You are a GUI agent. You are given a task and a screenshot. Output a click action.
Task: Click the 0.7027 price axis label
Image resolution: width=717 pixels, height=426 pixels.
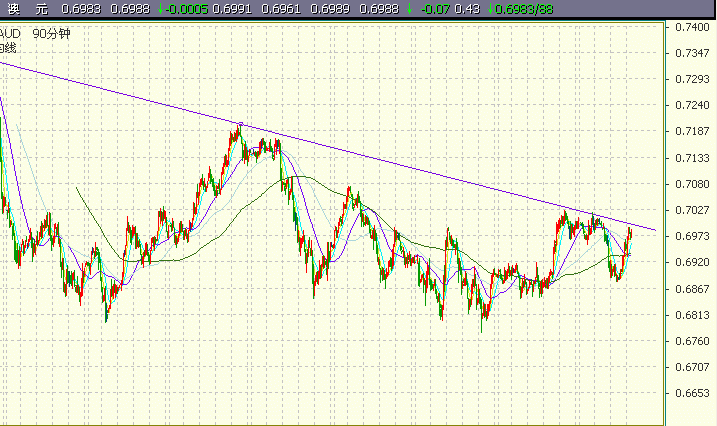pyautogui.click(x=692, y=210)
